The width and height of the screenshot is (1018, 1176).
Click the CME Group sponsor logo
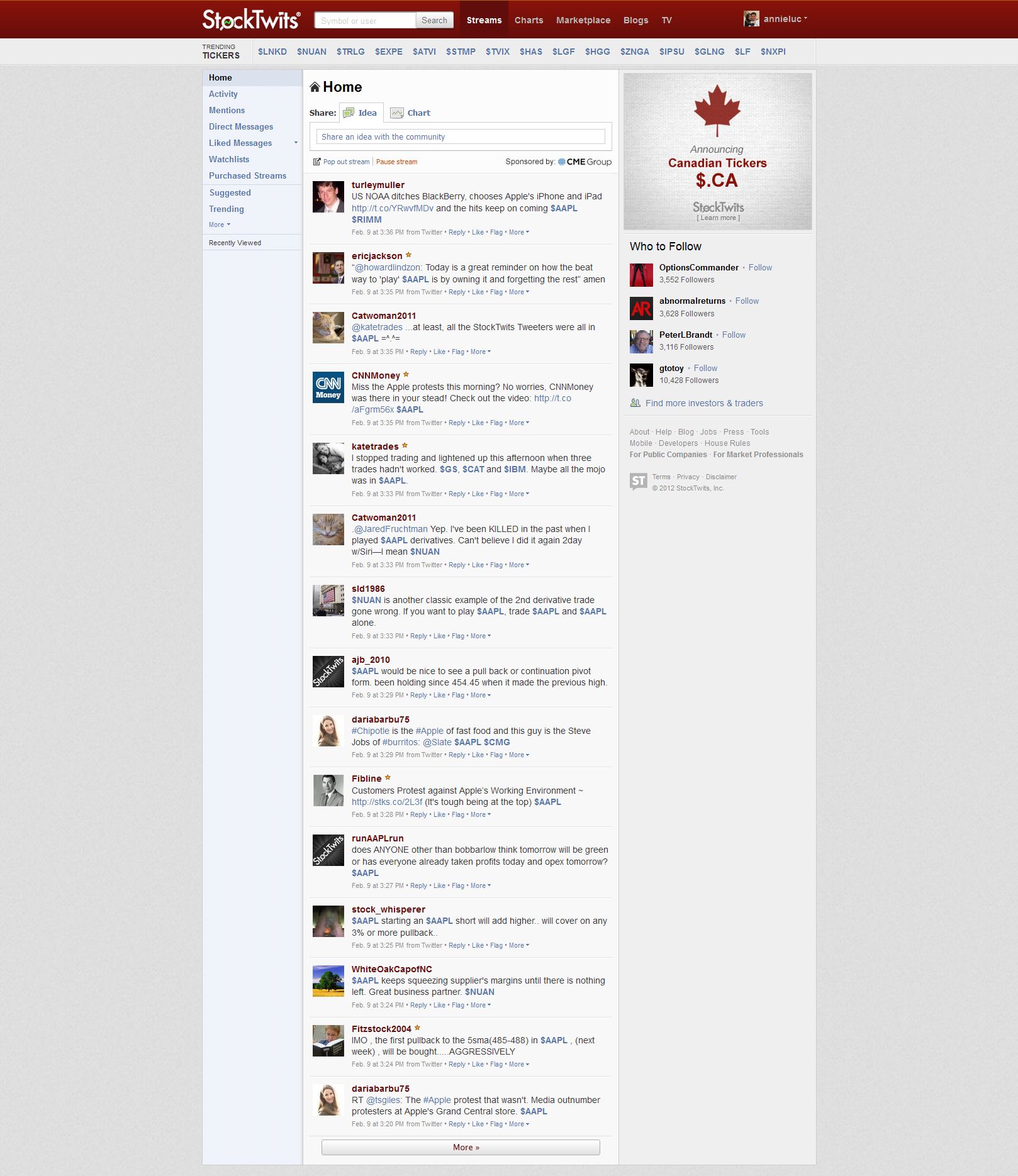click(x=585, y=162)
